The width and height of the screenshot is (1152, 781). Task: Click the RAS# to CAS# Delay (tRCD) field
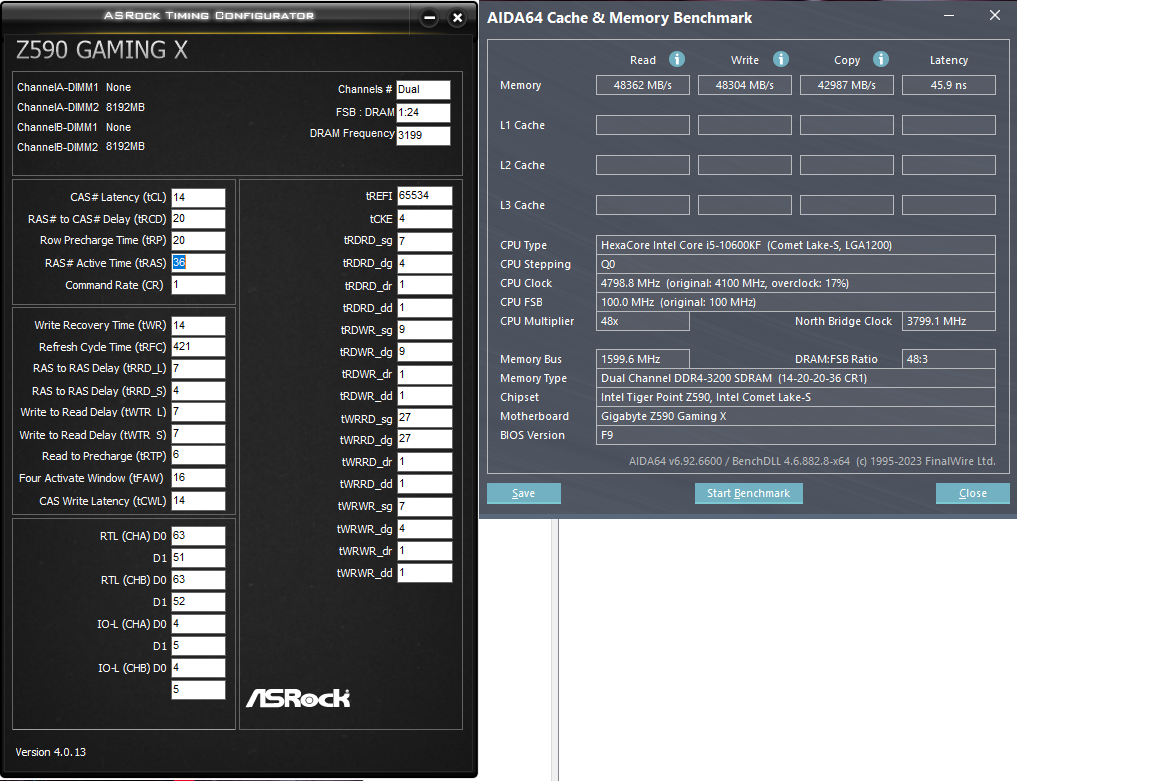198,219
